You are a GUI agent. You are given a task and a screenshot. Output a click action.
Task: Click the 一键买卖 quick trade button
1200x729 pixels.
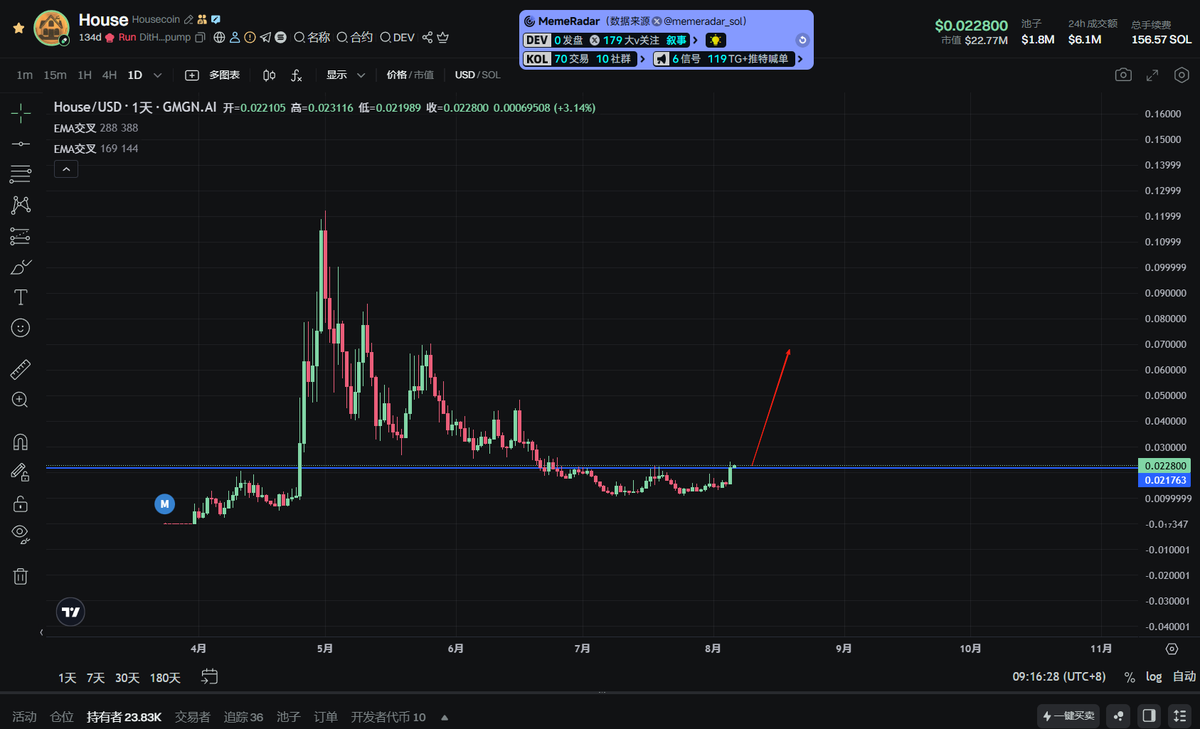click(1069, 715)
